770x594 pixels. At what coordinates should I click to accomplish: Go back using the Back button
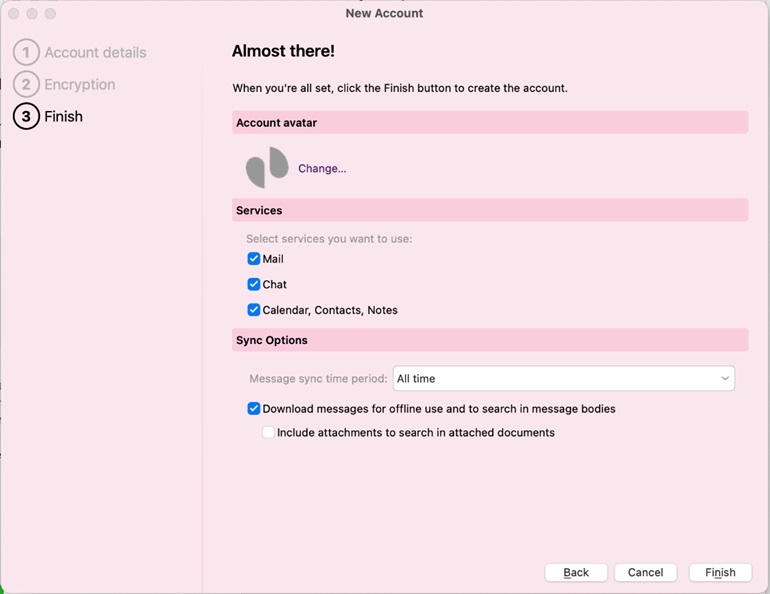tap(576, 573)
